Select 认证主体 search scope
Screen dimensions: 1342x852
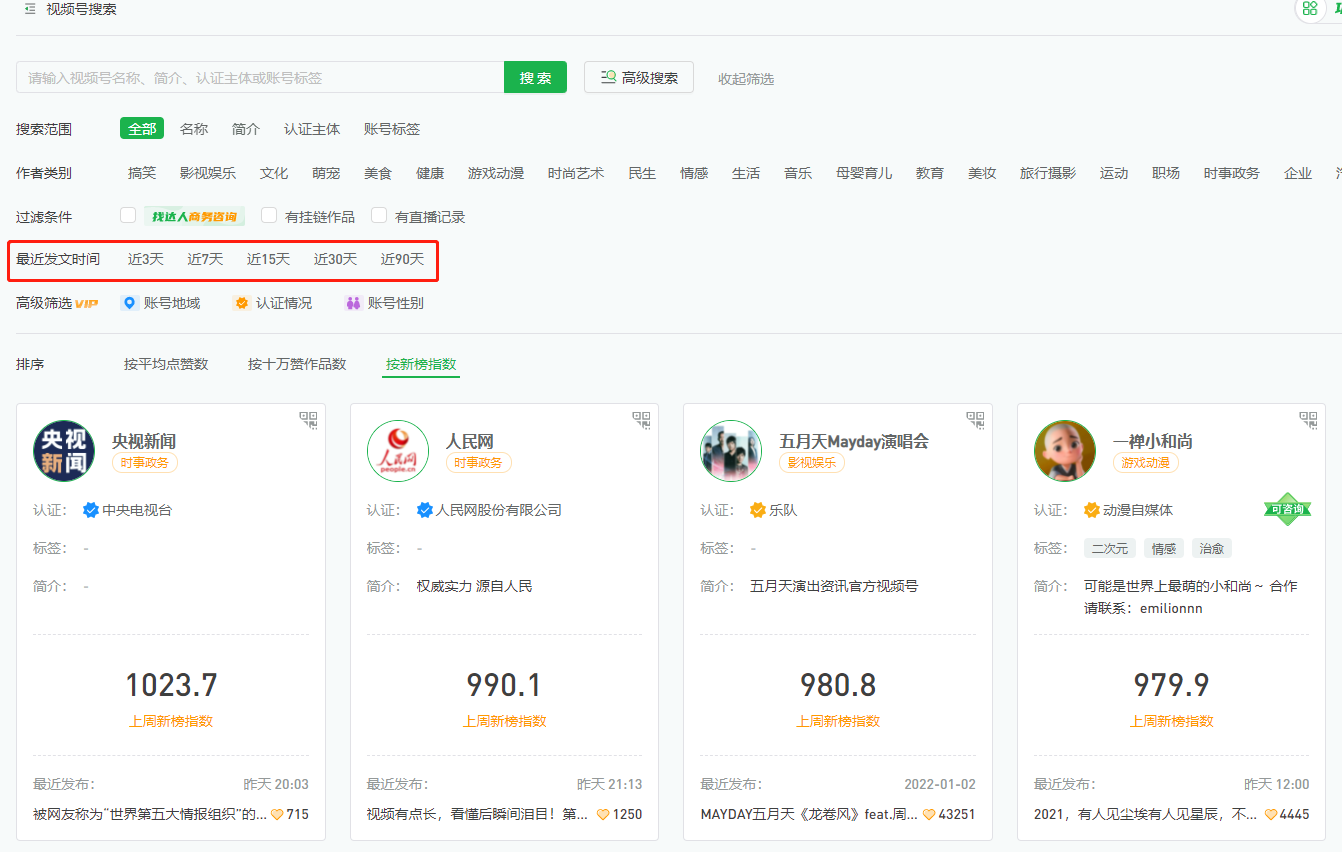pos(312,129)
